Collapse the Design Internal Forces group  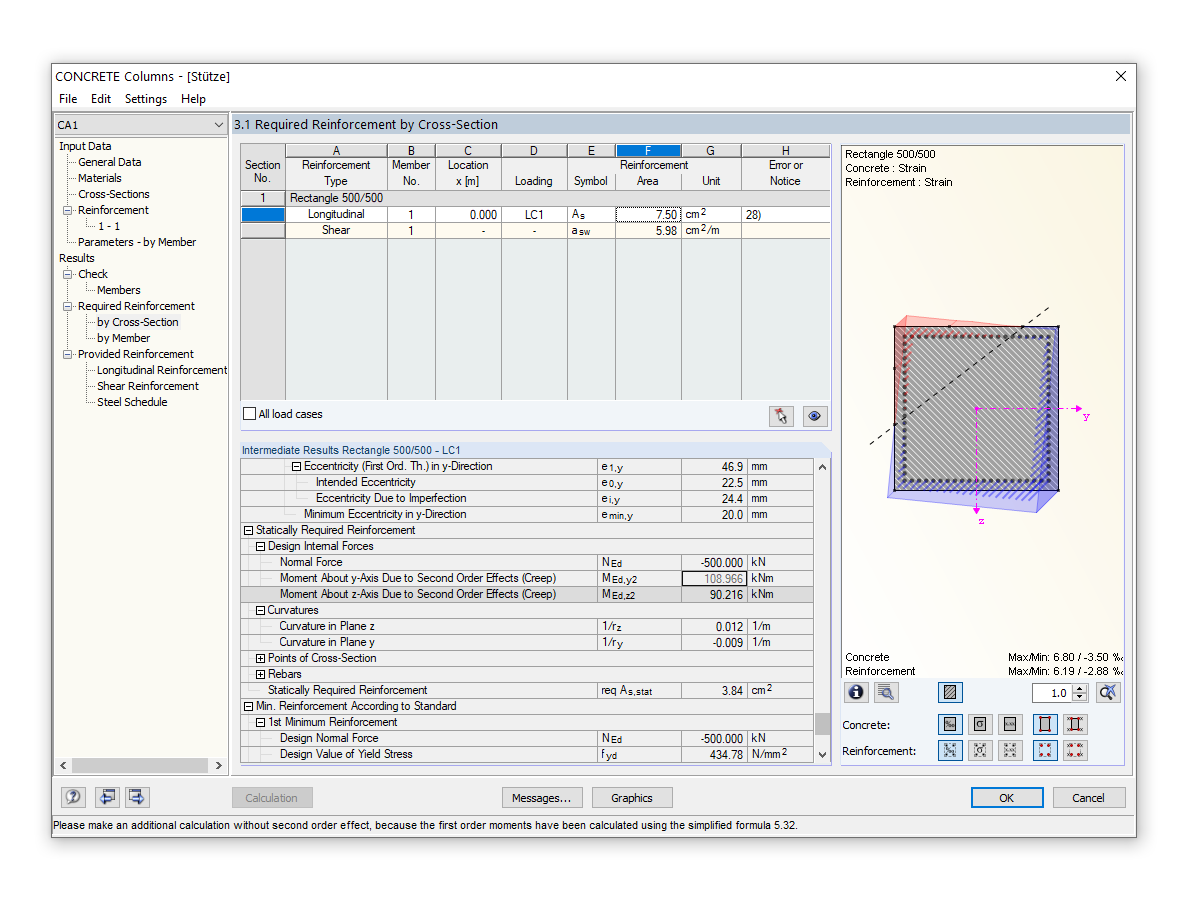tap(260, 546)
